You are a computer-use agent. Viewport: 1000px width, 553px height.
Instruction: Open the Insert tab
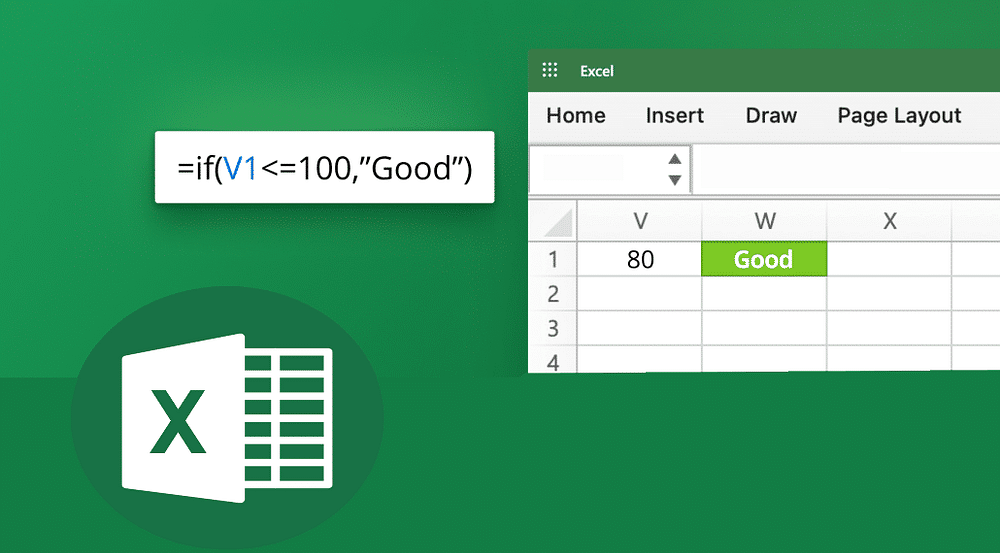click(x=675, y=116)
